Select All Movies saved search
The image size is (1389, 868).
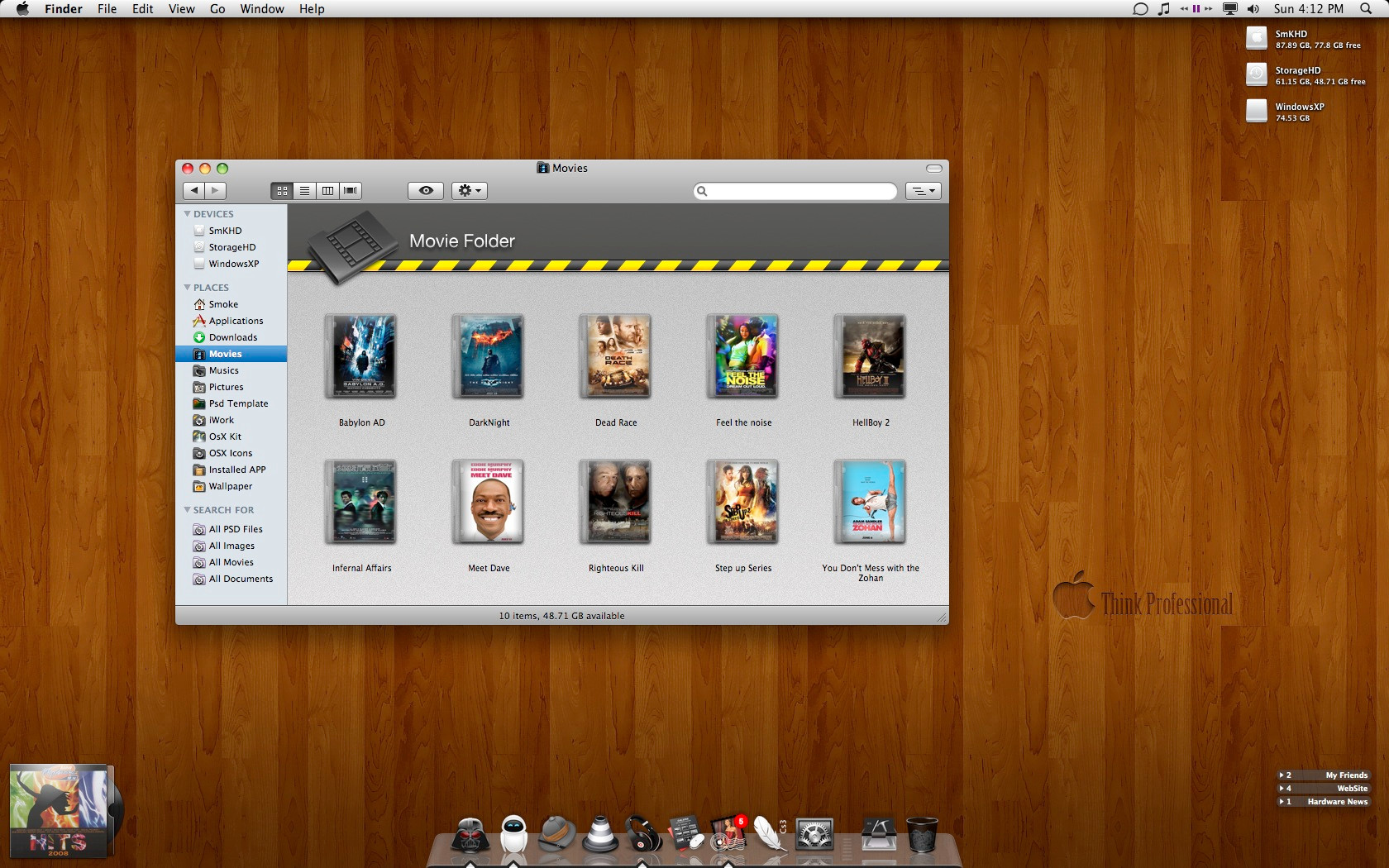click(231, 562)
